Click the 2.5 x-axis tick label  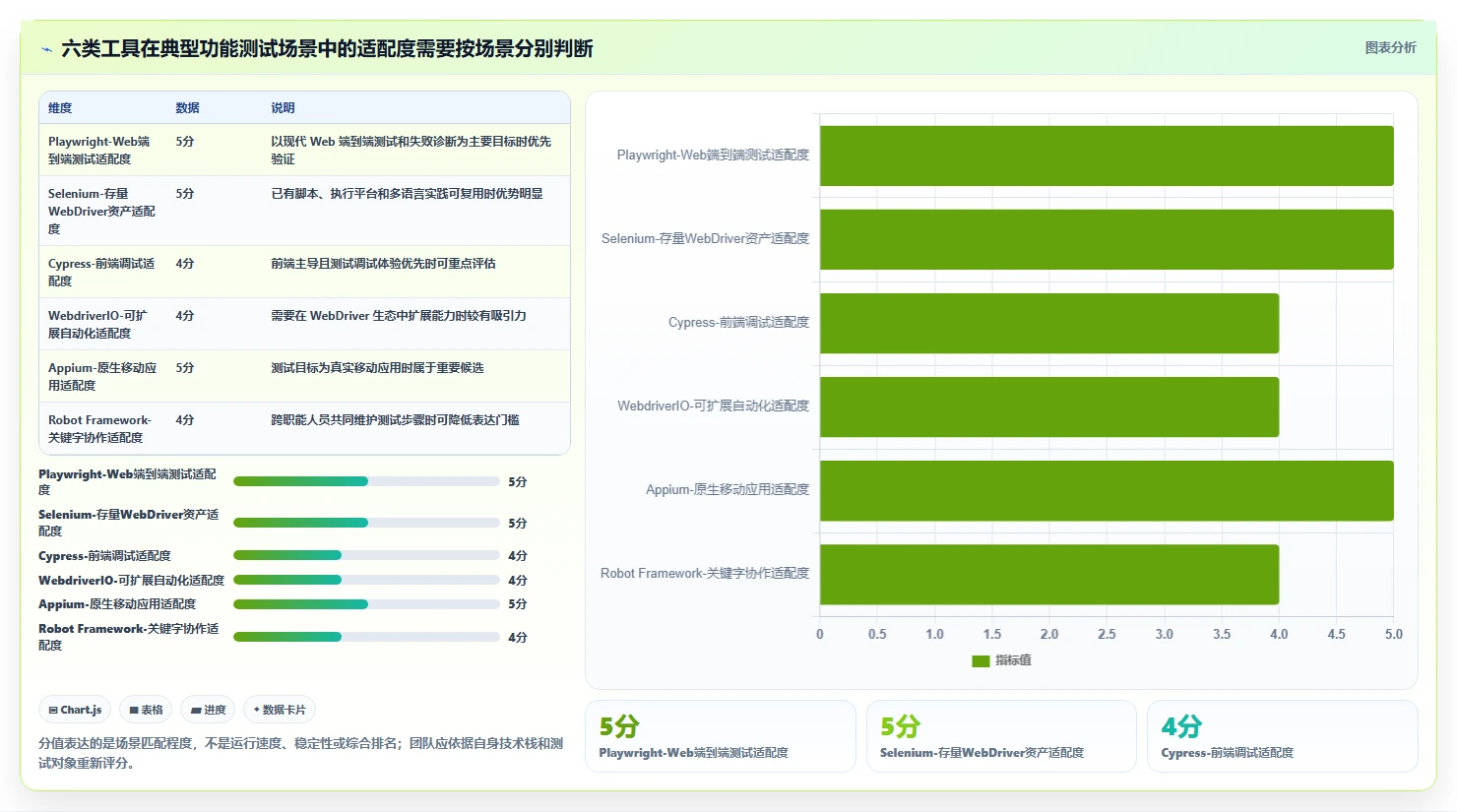(1107, 635)
